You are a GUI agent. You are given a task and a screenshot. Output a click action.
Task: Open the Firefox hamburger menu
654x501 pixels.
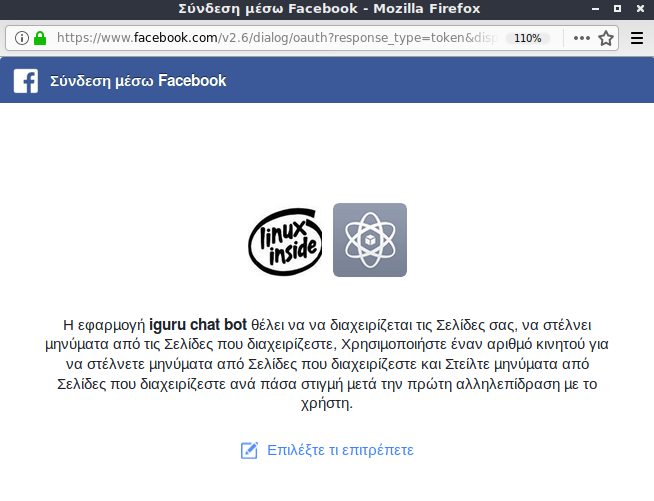[636, 38]
